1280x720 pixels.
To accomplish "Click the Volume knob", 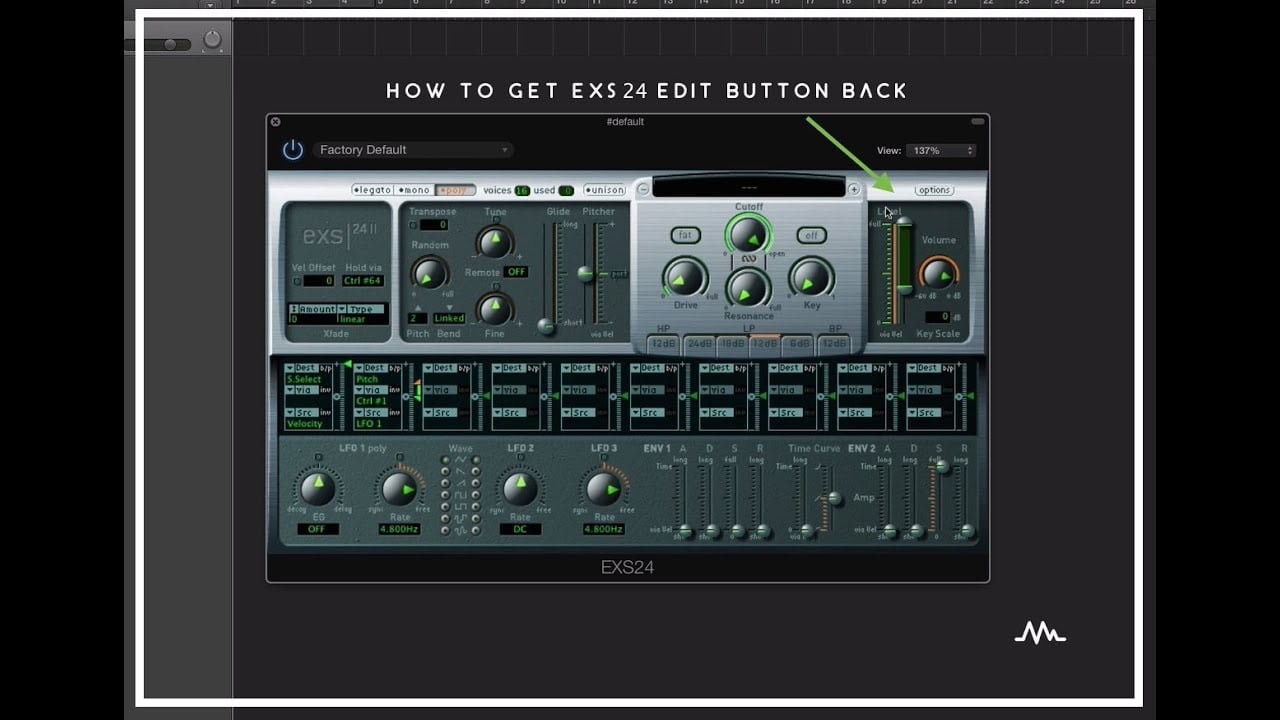I will (938, 273).
